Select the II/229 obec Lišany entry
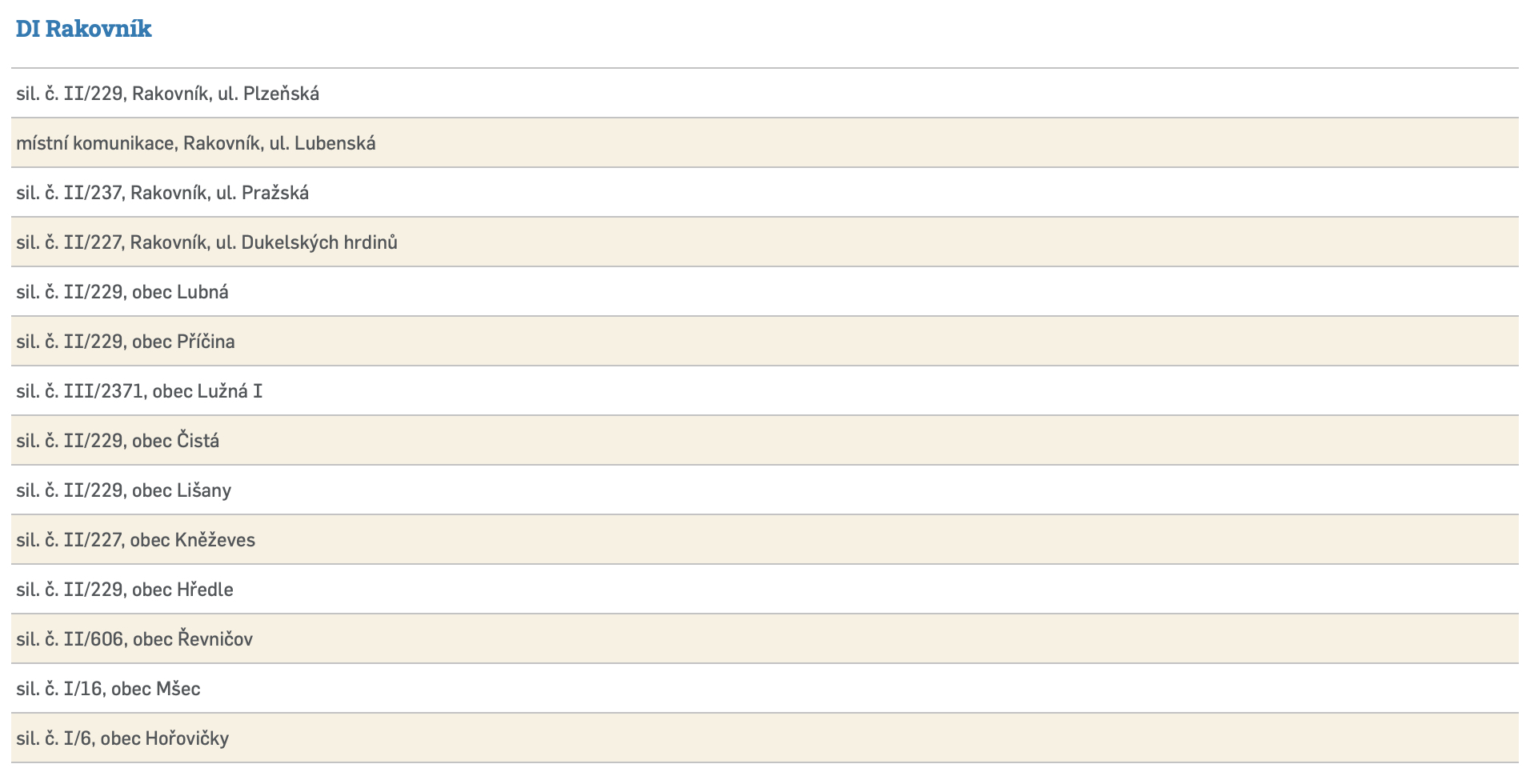 (124, 490)
